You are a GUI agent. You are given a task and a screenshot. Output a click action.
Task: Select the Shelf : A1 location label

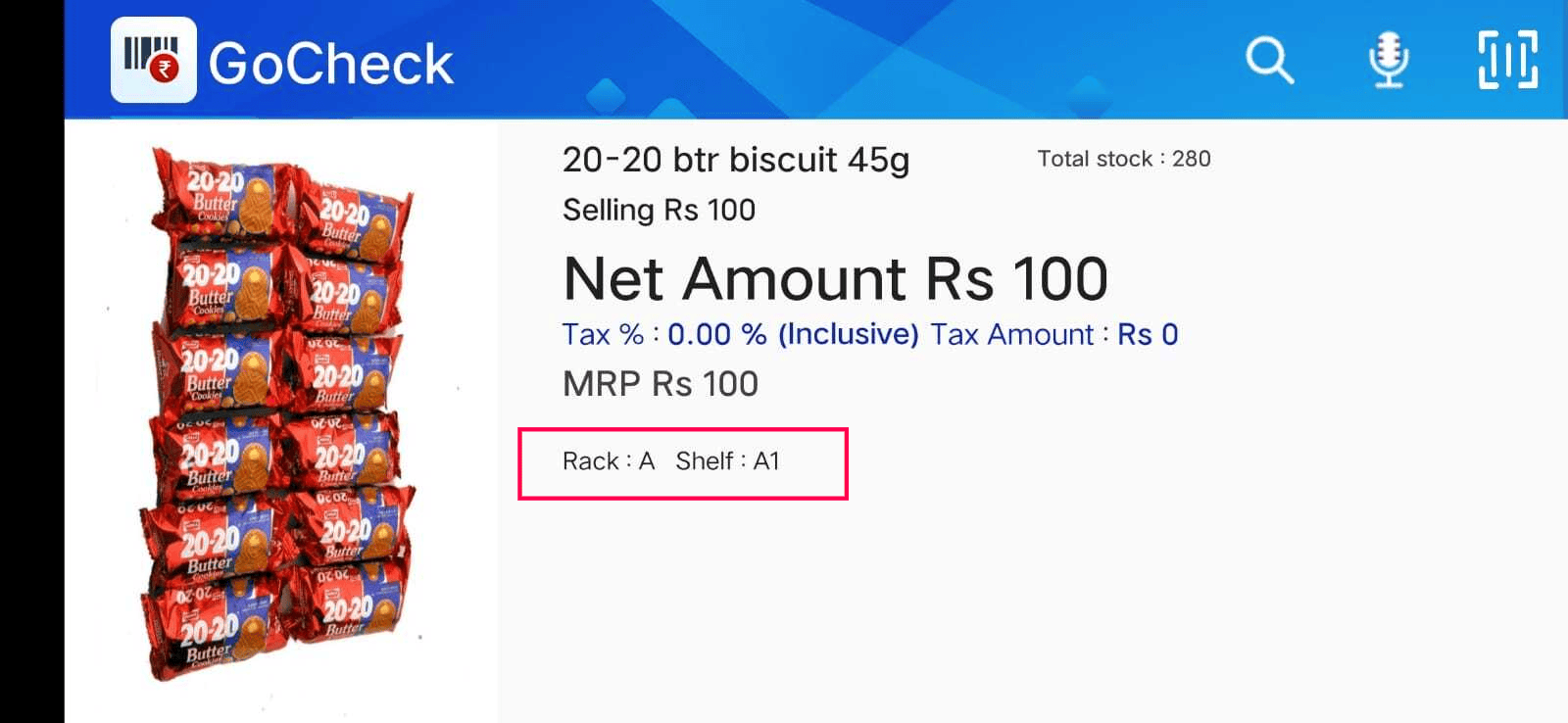tap(727, 461)
